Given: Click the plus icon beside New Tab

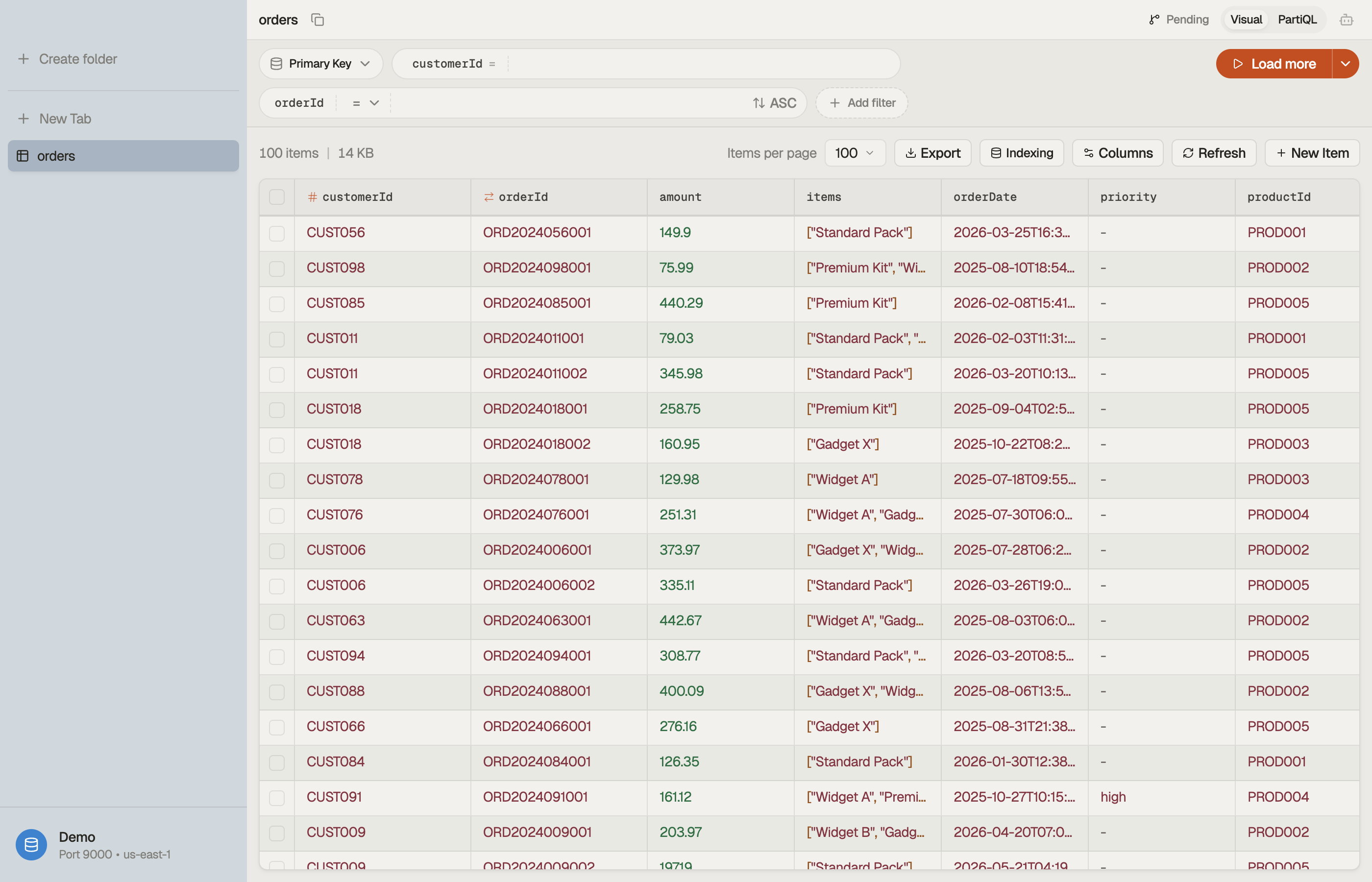Looking at the screenshot, I should (x=24, y=119).
